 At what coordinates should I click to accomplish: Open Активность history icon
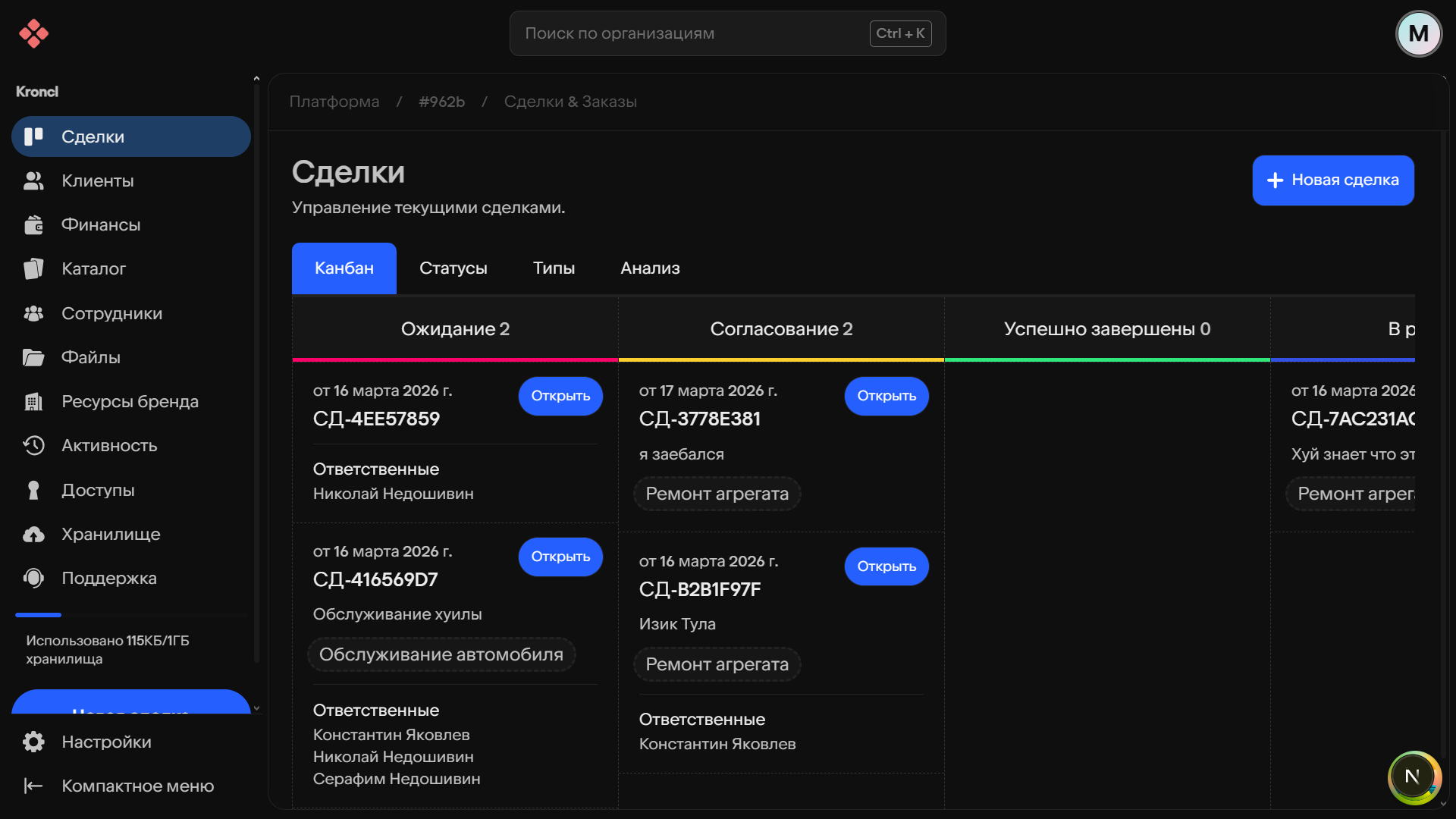(x=33, y=446)
